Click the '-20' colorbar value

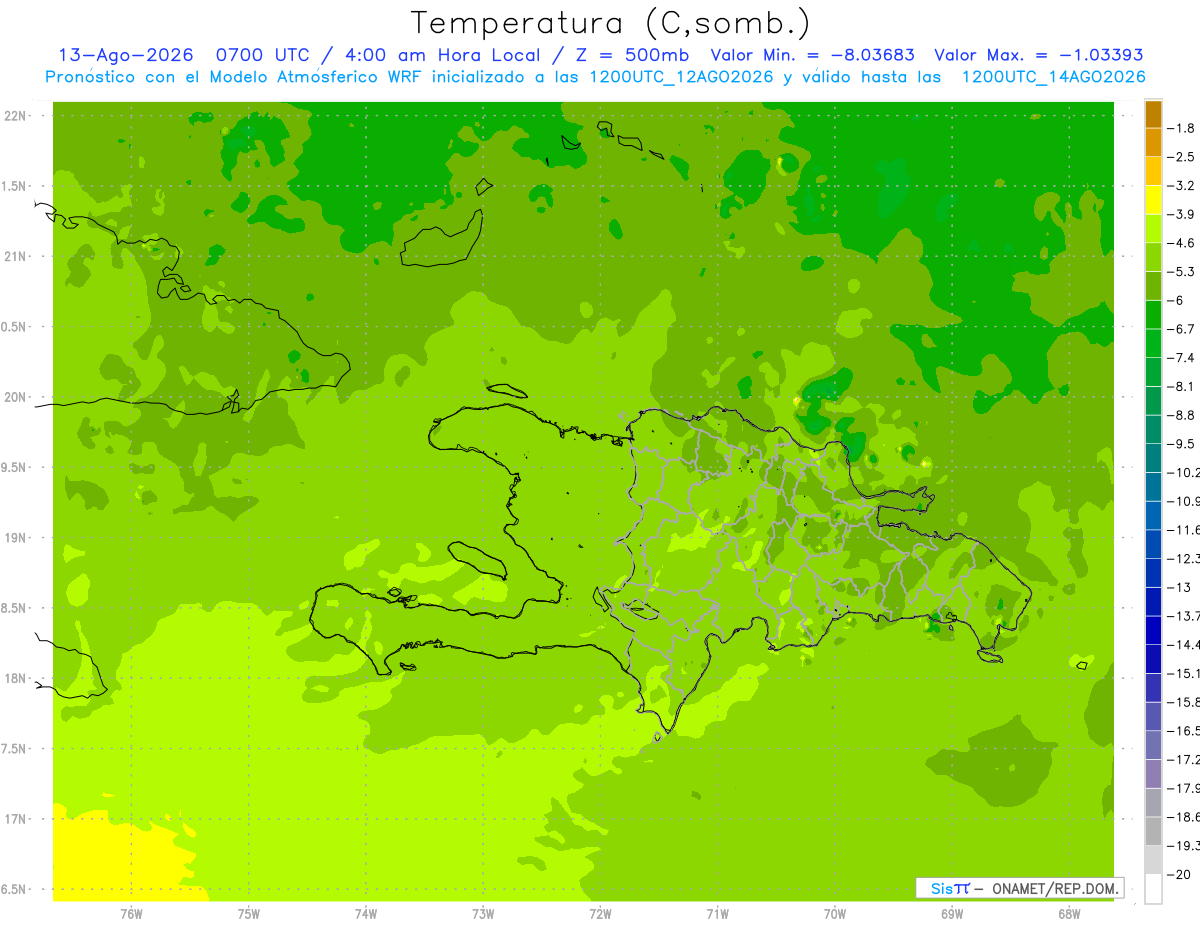[1180, 874]
